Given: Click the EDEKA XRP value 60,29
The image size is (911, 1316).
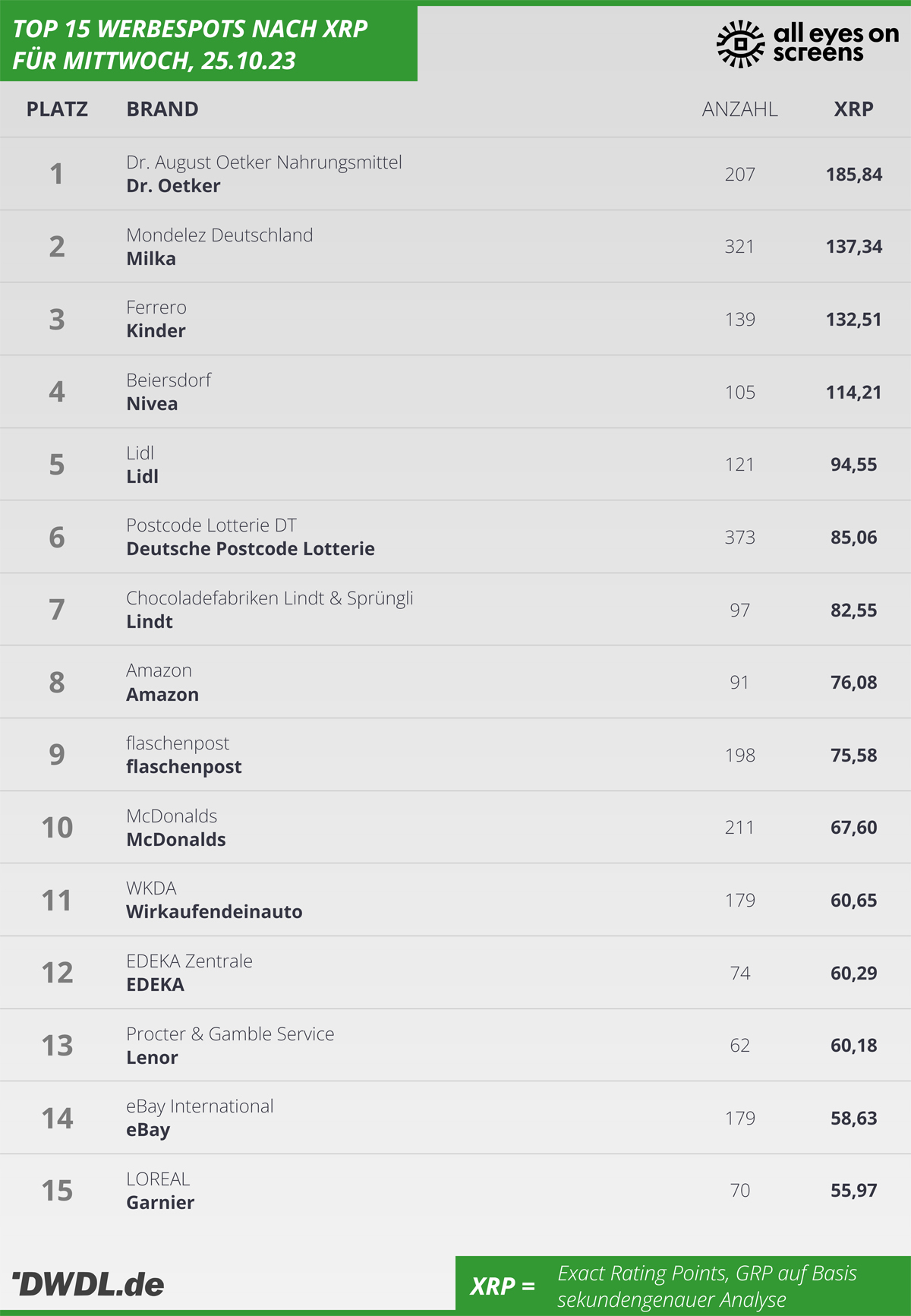Looking at the screenshot, I should point(853,973).
